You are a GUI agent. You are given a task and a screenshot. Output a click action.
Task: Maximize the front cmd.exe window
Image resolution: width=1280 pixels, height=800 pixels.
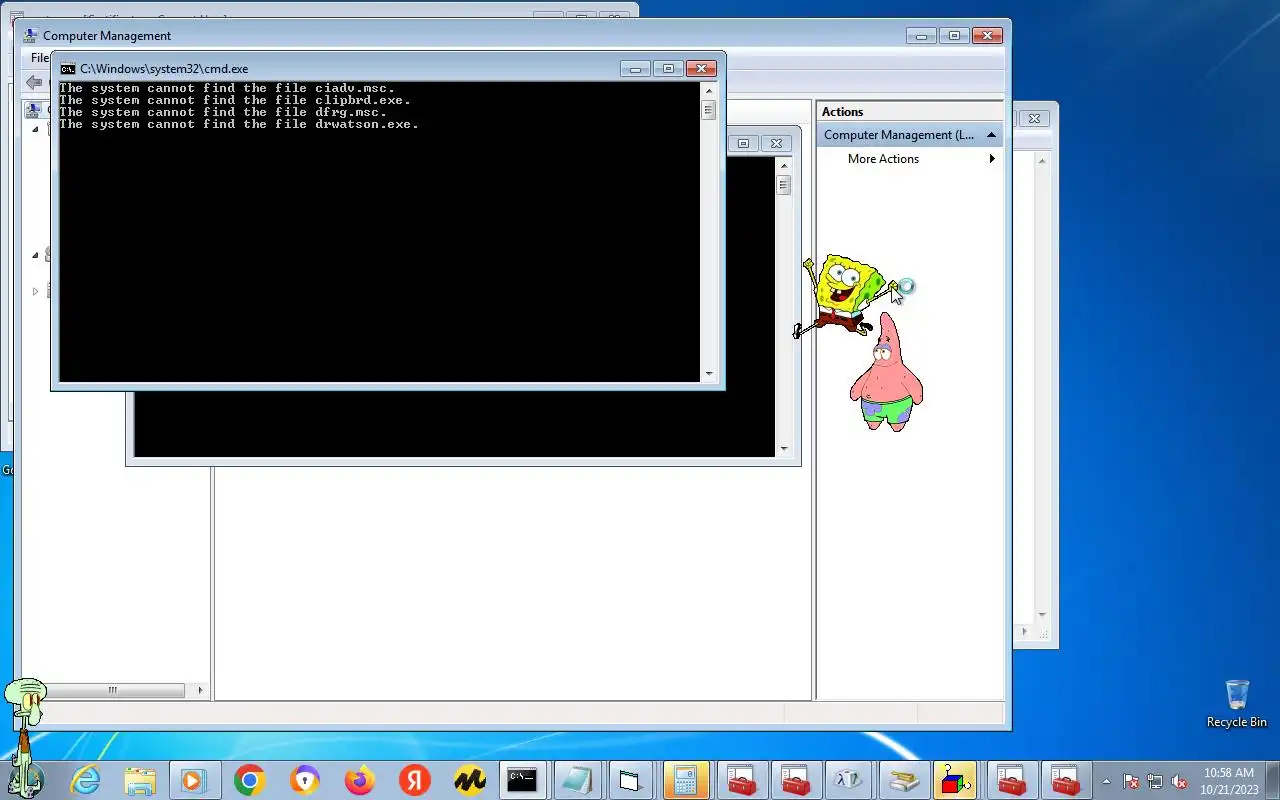(x=669, y=69)
